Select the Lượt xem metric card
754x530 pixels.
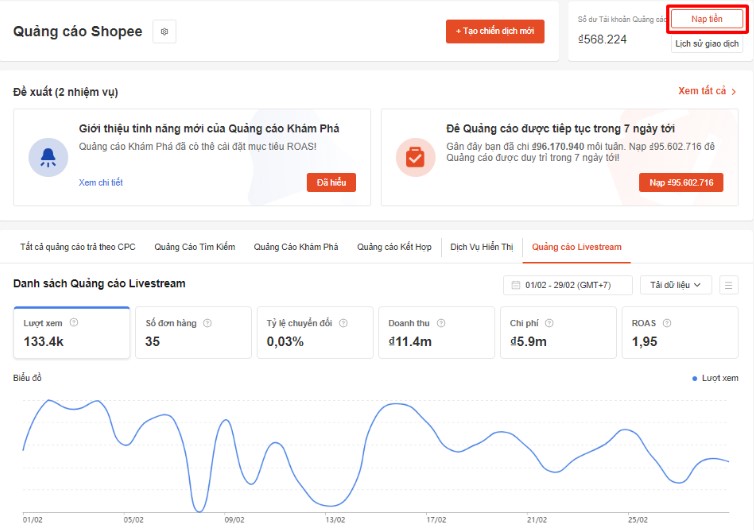click(x=72, y=332)
